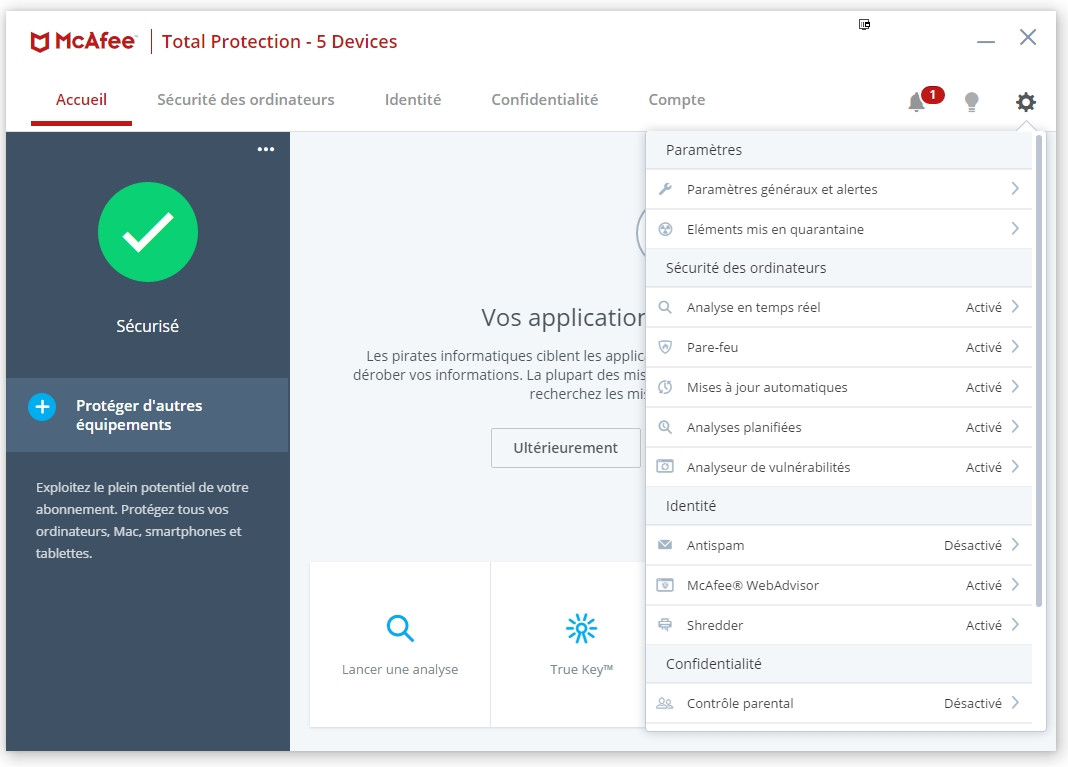This screenshot has height=767, width=1068.
Task: Click the lightbulb tips icon
Action: [972, 100]
